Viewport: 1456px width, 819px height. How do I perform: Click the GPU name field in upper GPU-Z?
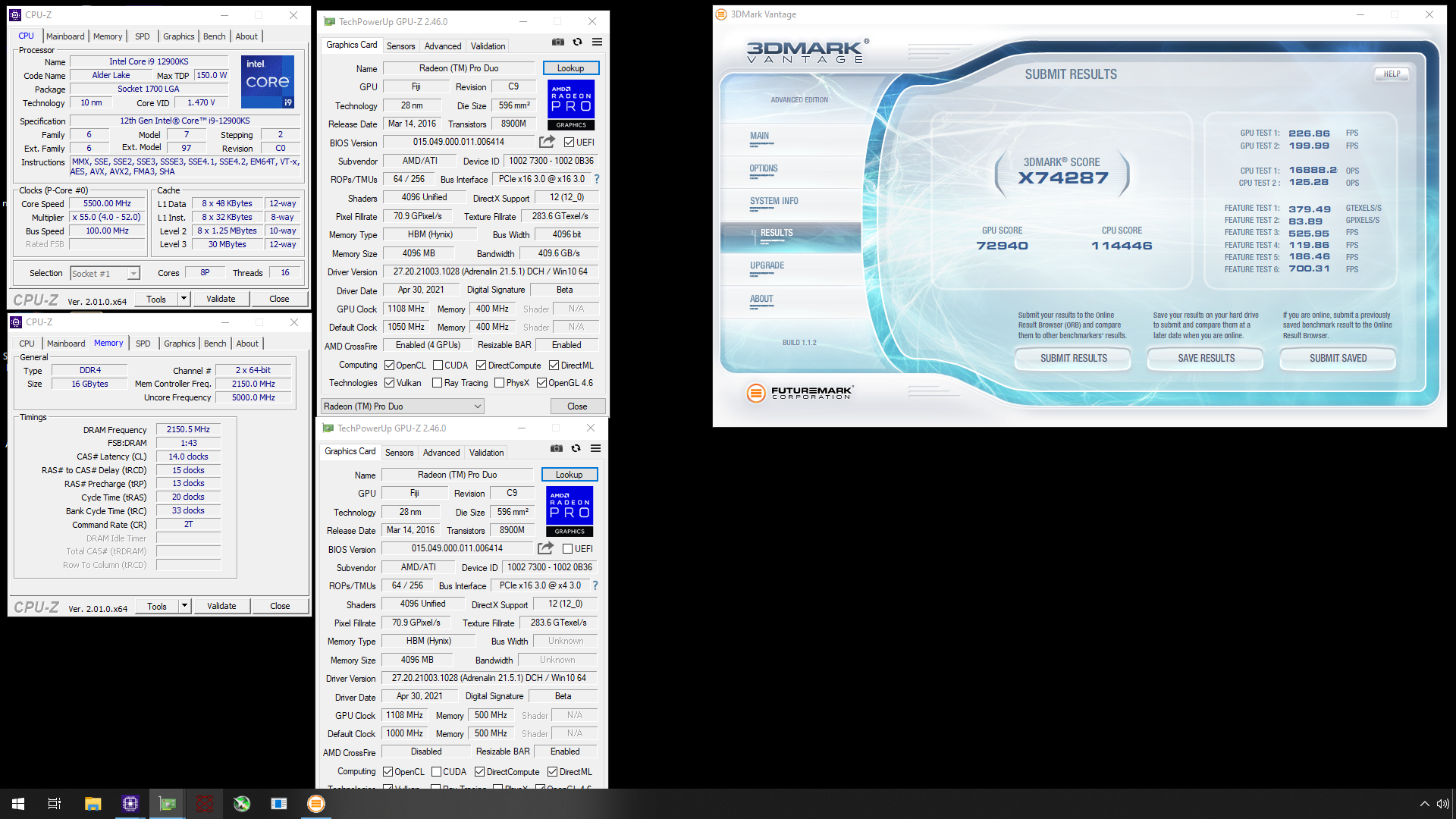459,68
